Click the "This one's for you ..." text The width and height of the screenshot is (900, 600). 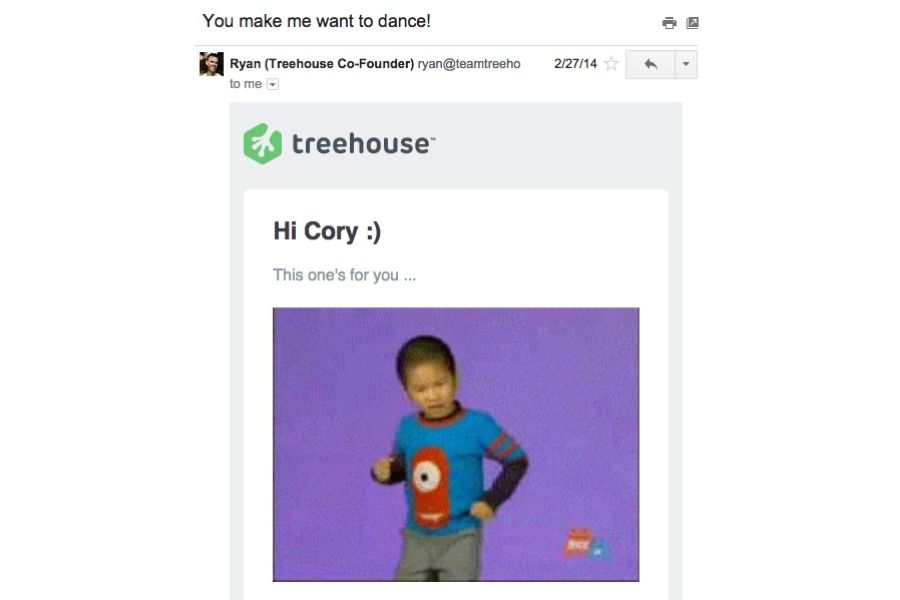[x=344, y=275]
